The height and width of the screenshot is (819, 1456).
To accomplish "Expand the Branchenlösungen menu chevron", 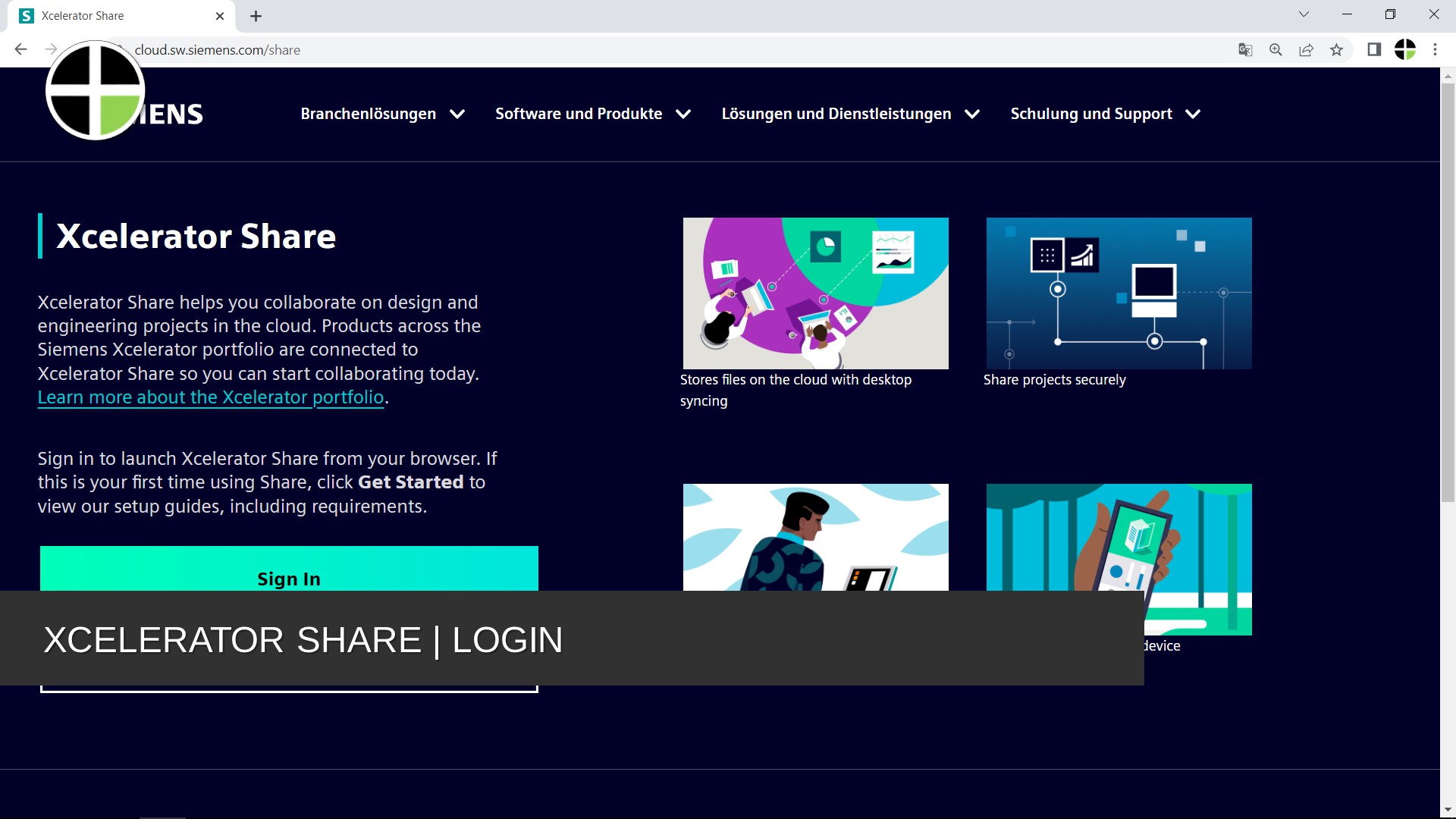I will pyautogui.click(x=457, y=114).
